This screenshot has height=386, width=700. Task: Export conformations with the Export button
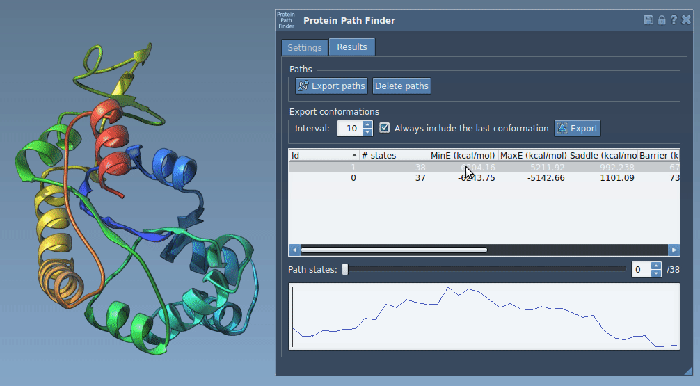(577, 128)
